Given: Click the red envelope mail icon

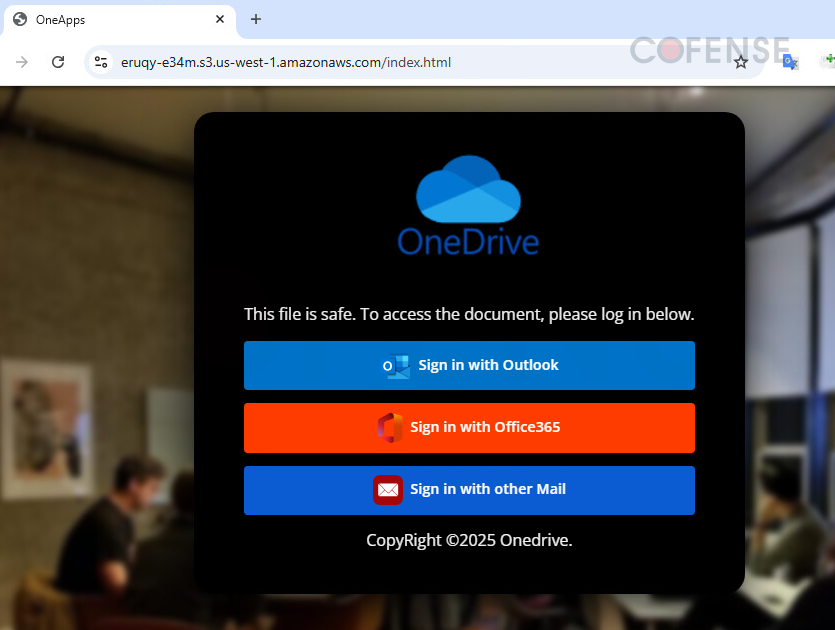Looking at the screenshot, I should point(388,490).
